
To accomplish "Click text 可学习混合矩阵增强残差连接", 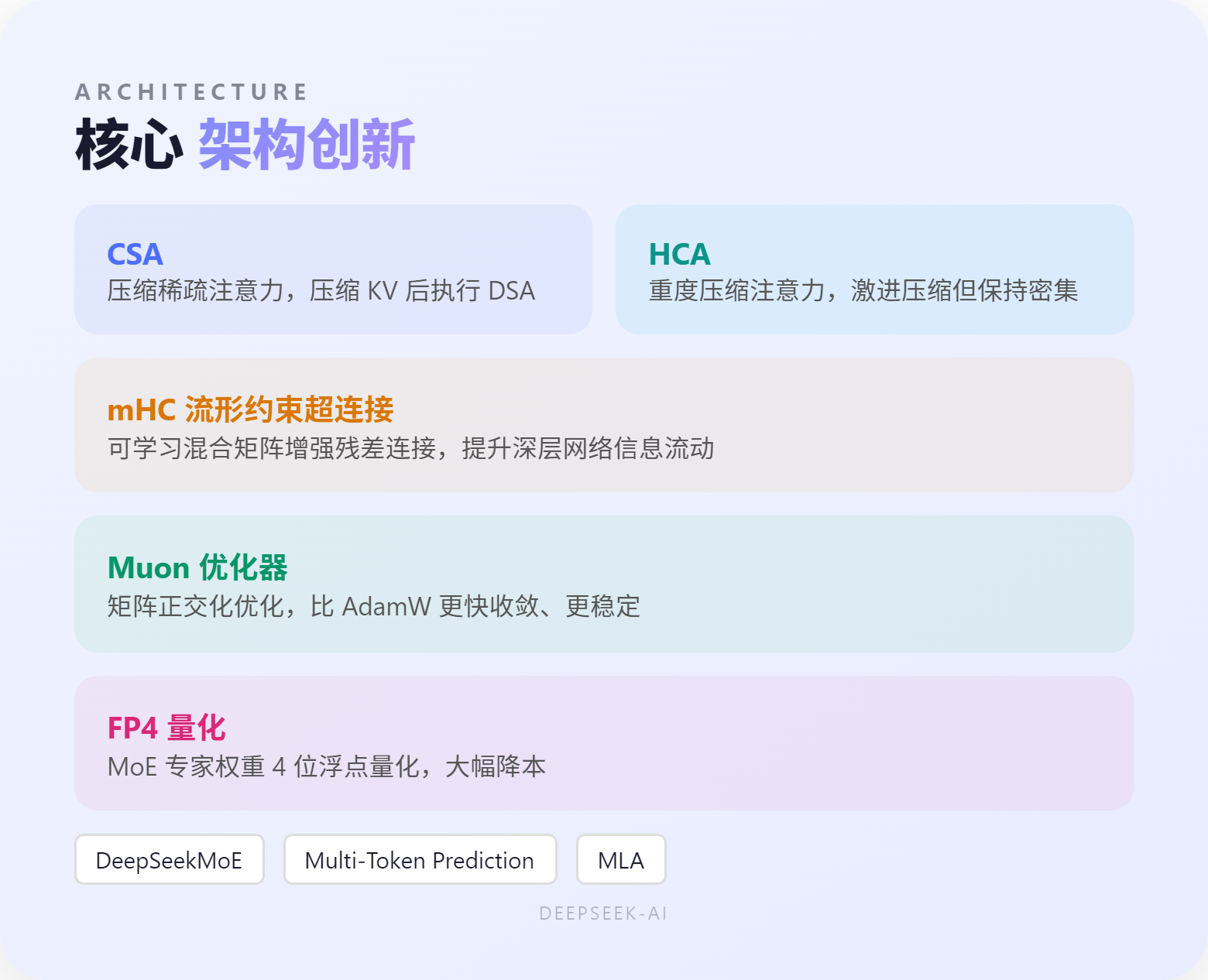I will coord(272,448).
